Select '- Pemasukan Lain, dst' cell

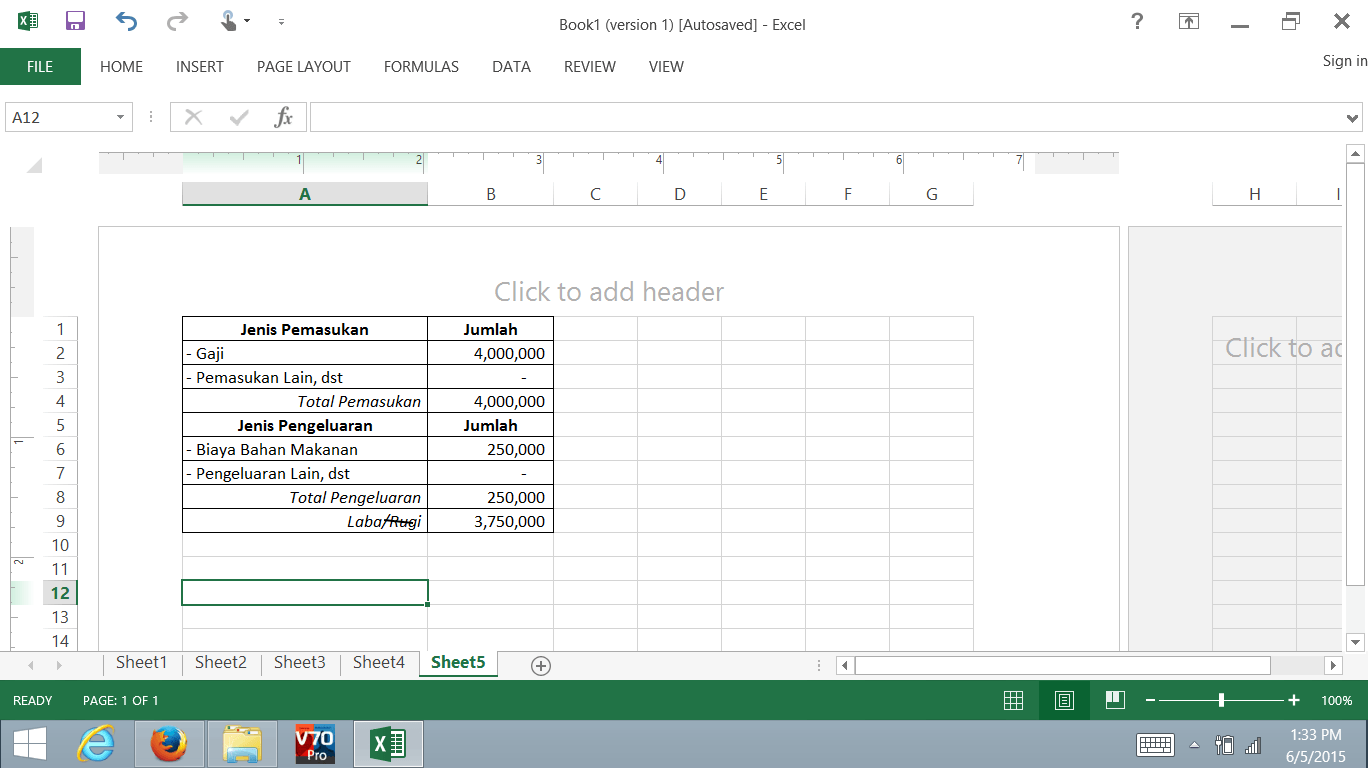pos(305,377)
